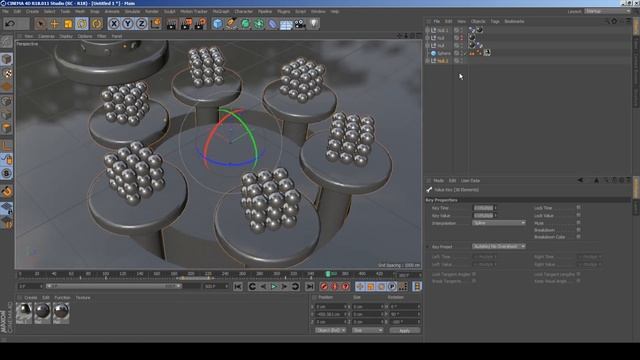
Task: Open the deformer objects icon
Action: coord(272,24)
